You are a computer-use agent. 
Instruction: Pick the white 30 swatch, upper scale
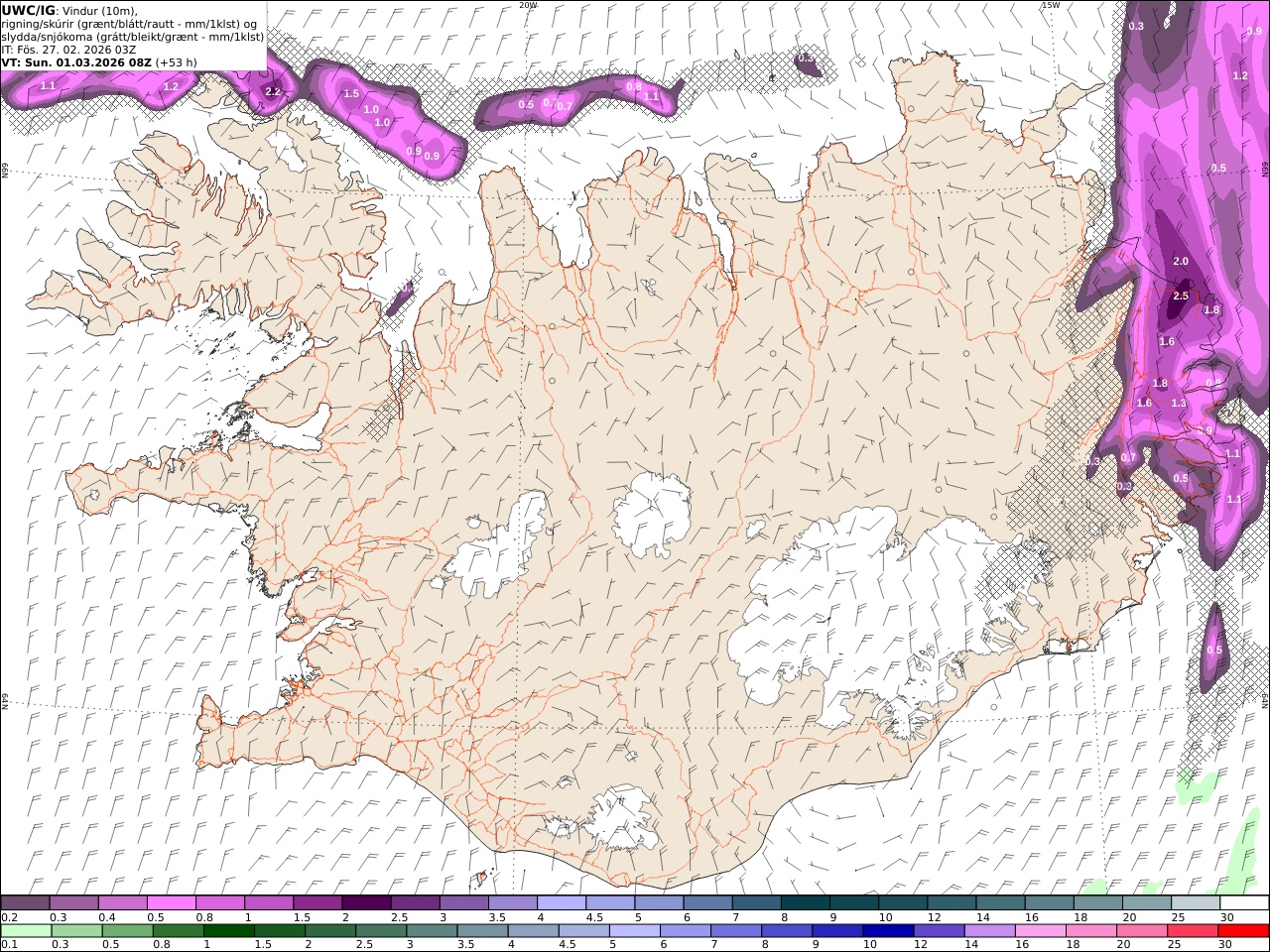point(1243,903)
